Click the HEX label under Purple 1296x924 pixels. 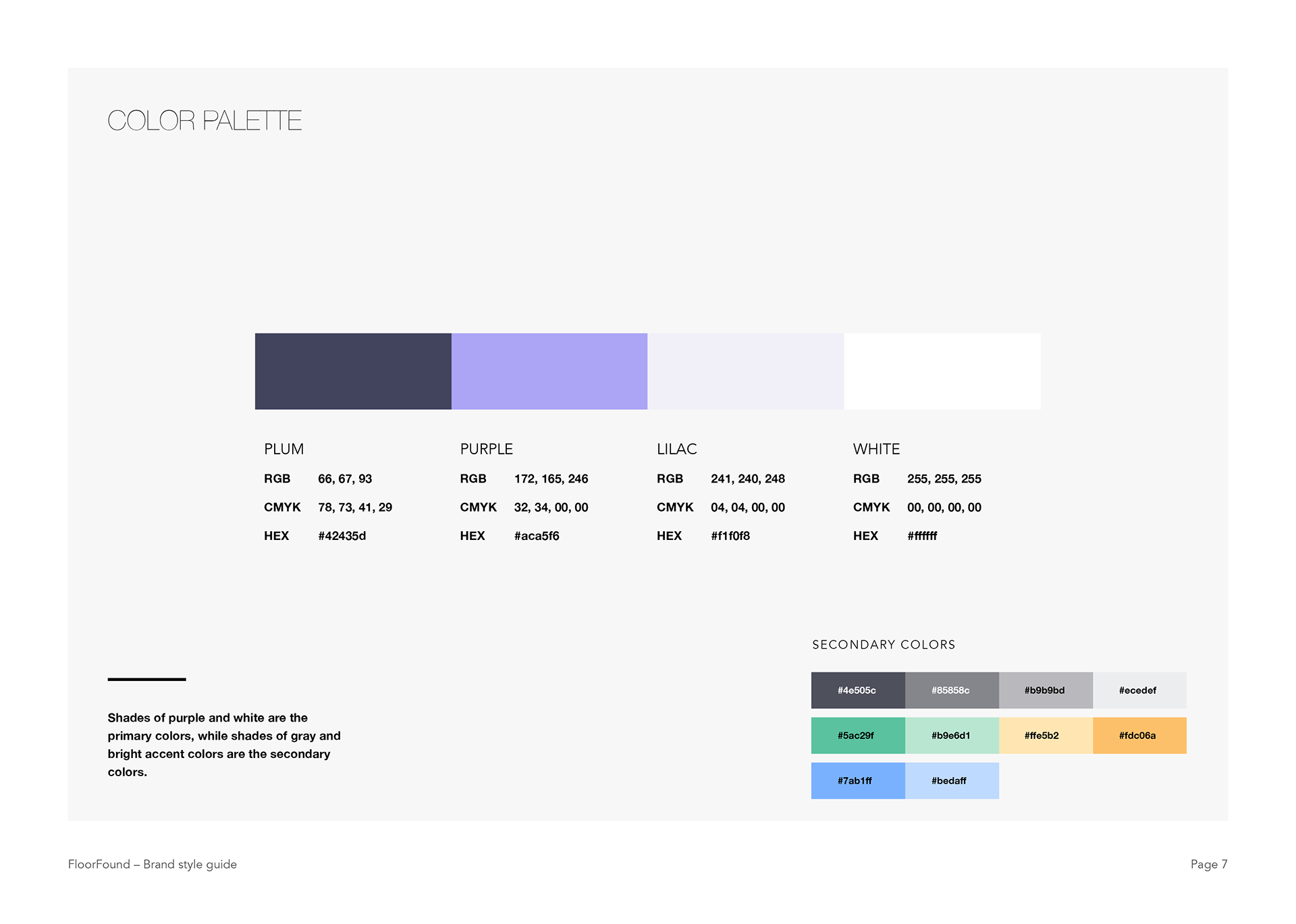pos(473,535)
